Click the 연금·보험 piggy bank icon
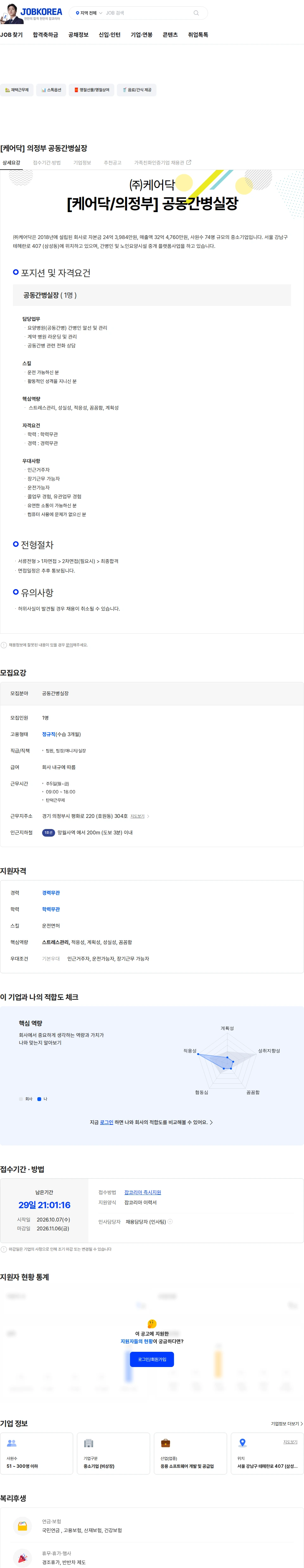This screenshot has width=304, height=1568. pos(22,1526)
